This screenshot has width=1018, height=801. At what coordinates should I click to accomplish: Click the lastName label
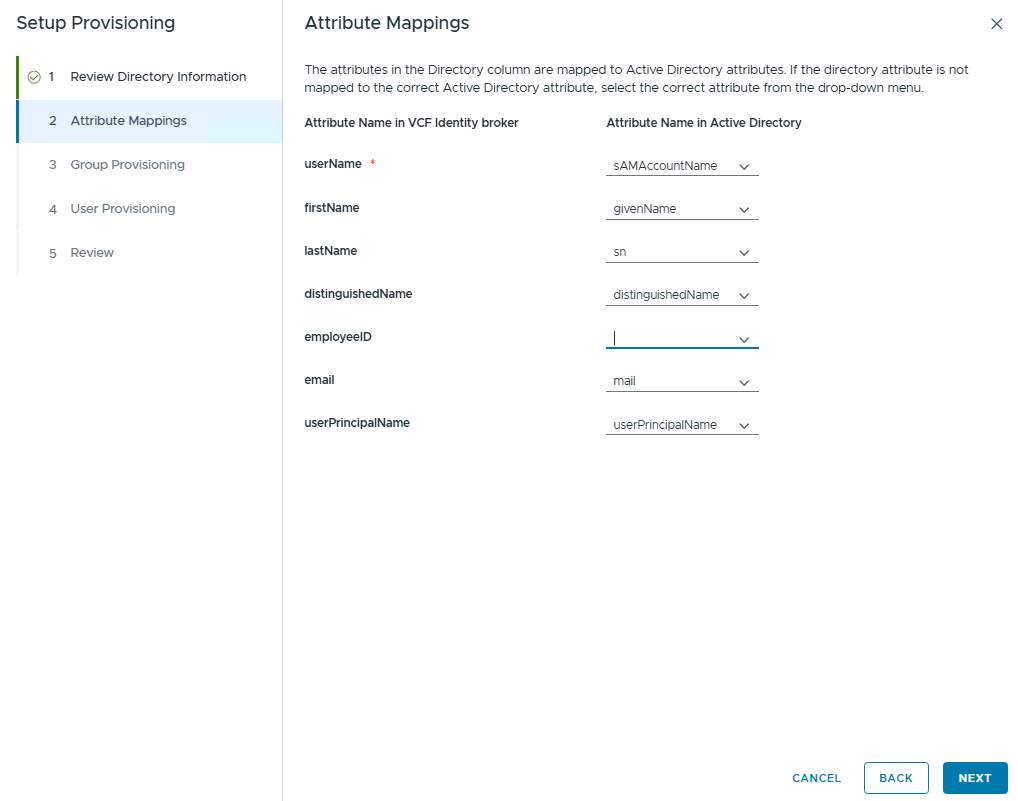point(330,251)
